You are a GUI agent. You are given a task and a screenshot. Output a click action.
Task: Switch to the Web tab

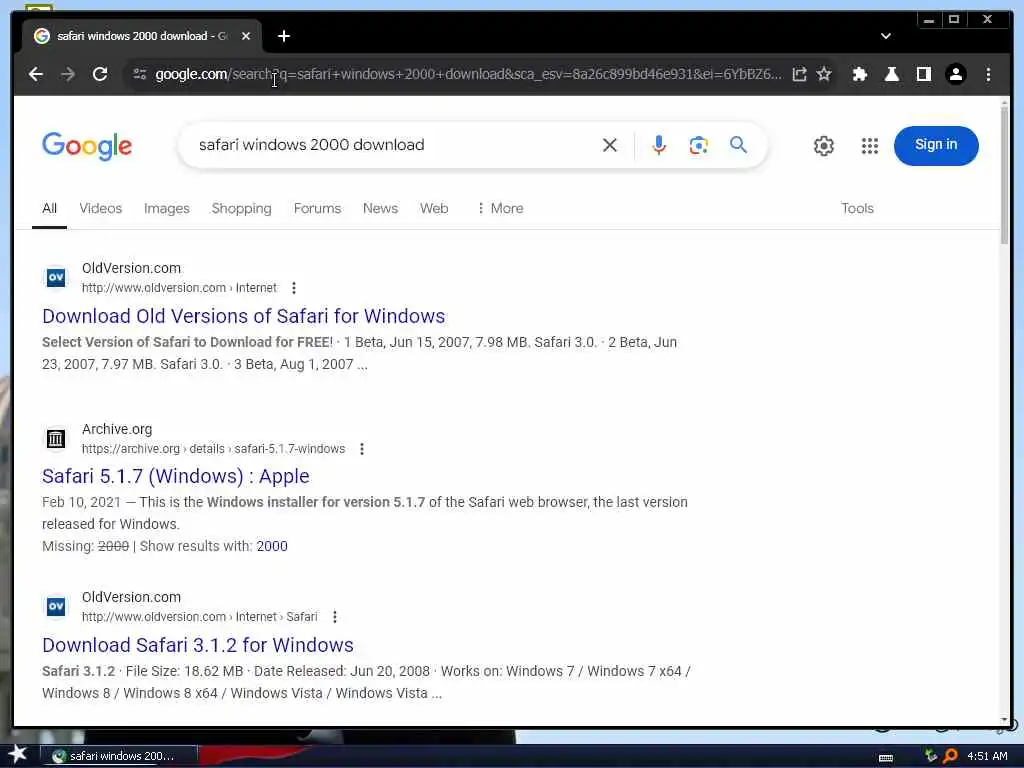[x=434, y=208]
